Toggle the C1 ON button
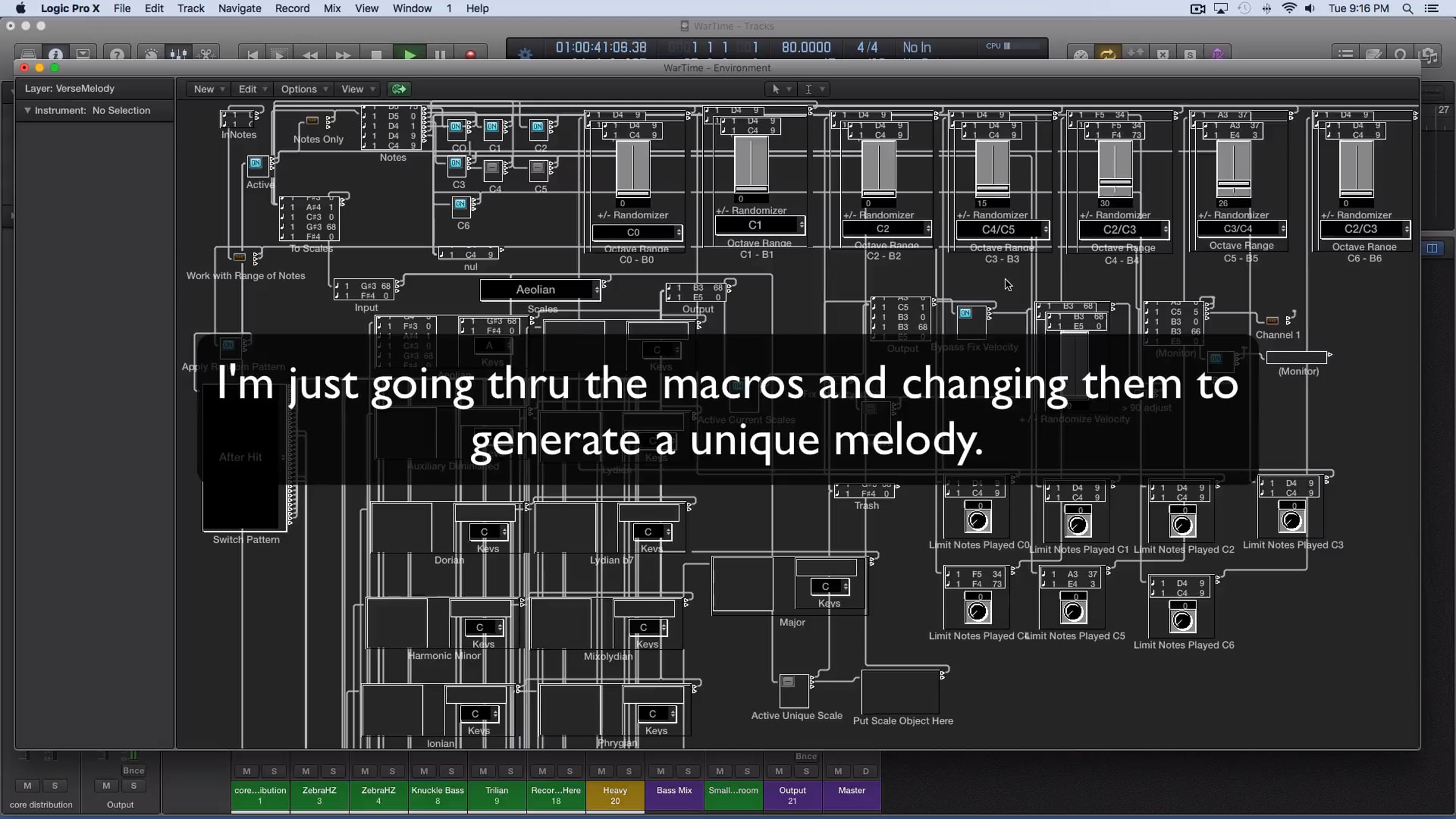This screenshot has height=819, width=1456. [492, 127]
